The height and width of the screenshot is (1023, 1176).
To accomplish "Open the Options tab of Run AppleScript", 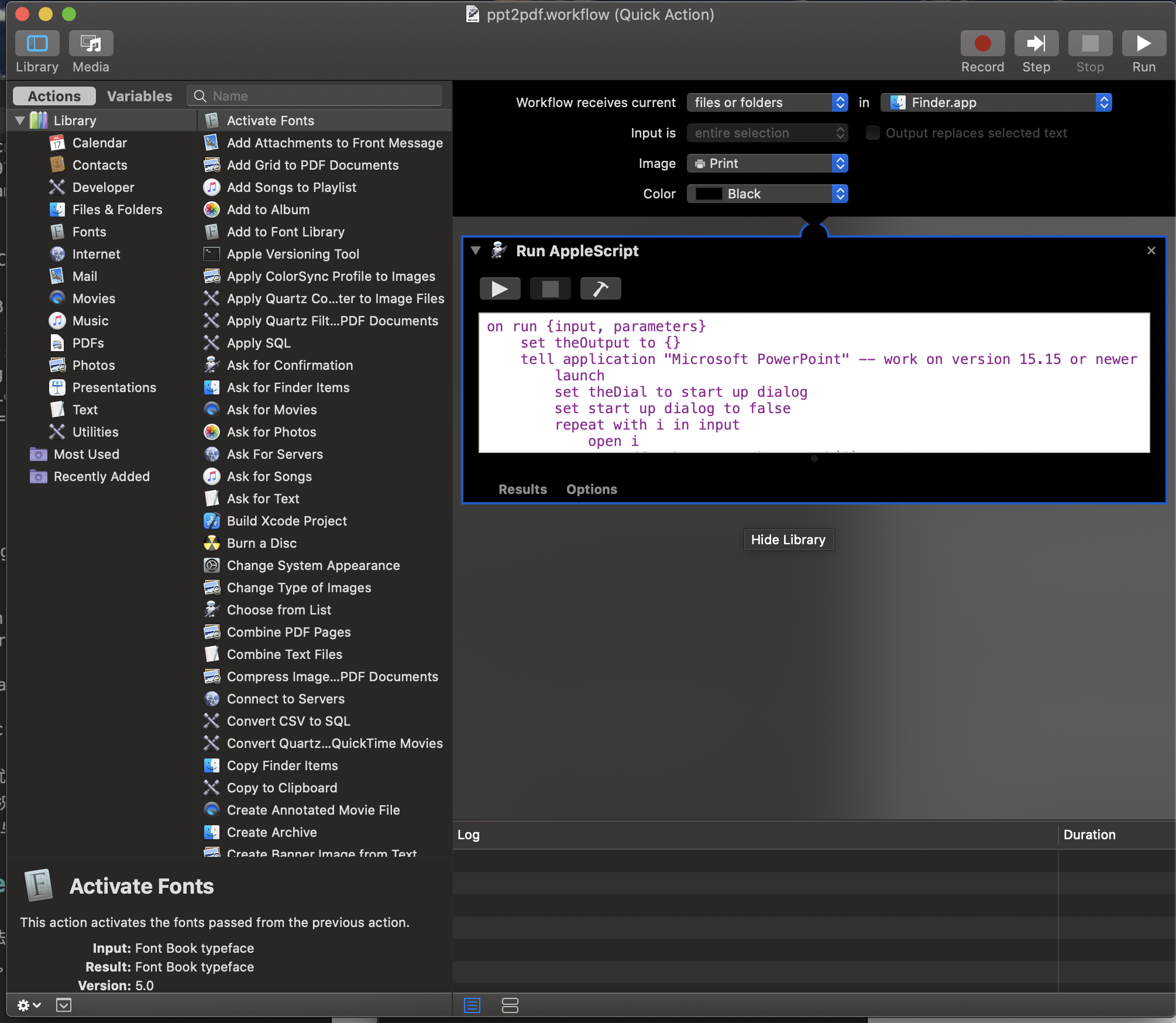I will point(592,489).
